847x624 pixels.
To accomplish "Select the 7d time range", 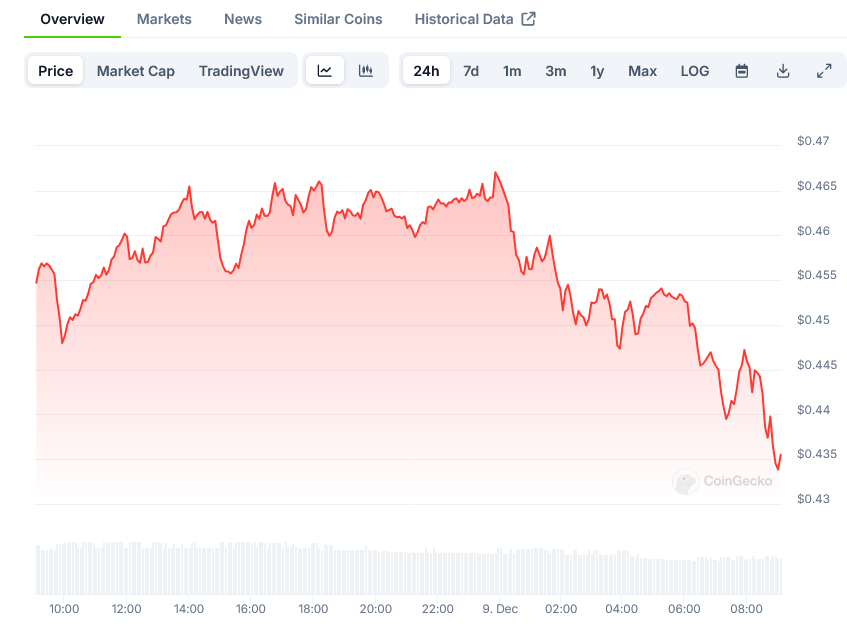I will pyautogui.click(x=471, y=71).
